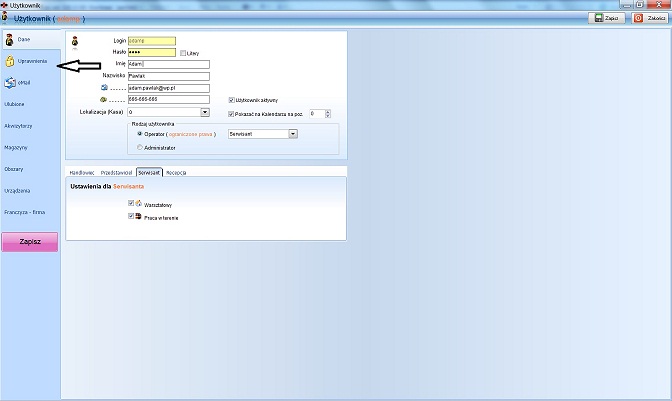Viewport: 672px width, 401px height.
Task: Click the 'ograniczone prawa' orange text
Action: point(191,135)
